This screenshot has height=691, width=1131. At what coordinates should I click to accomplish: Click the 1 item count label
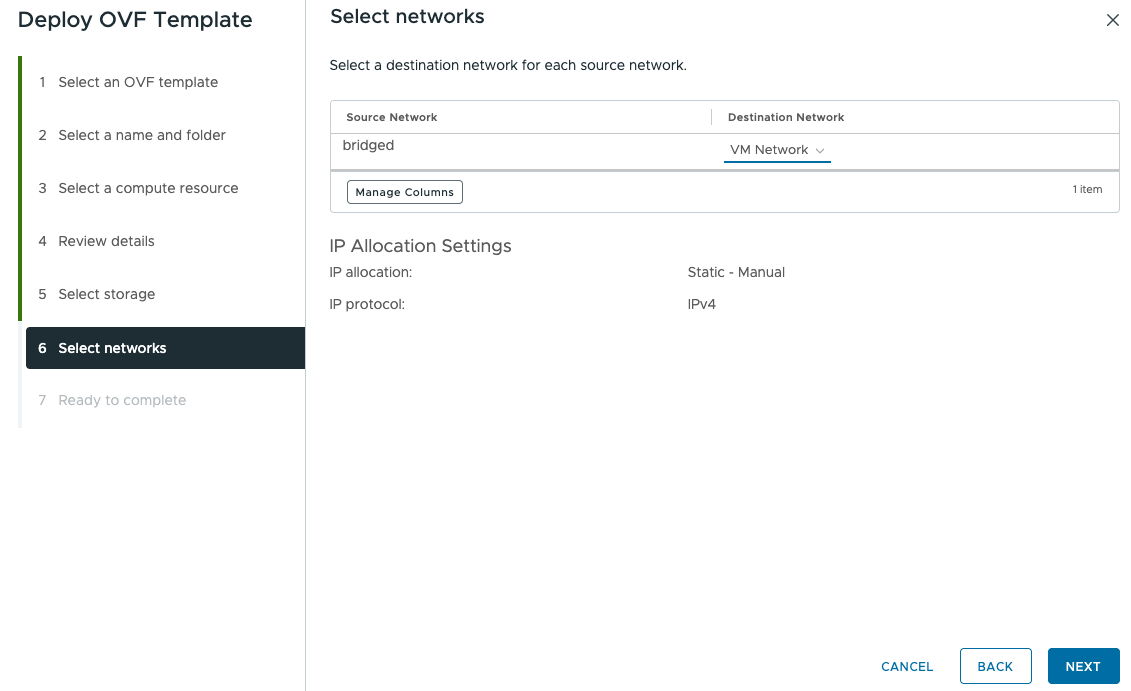pos(1087,189)
